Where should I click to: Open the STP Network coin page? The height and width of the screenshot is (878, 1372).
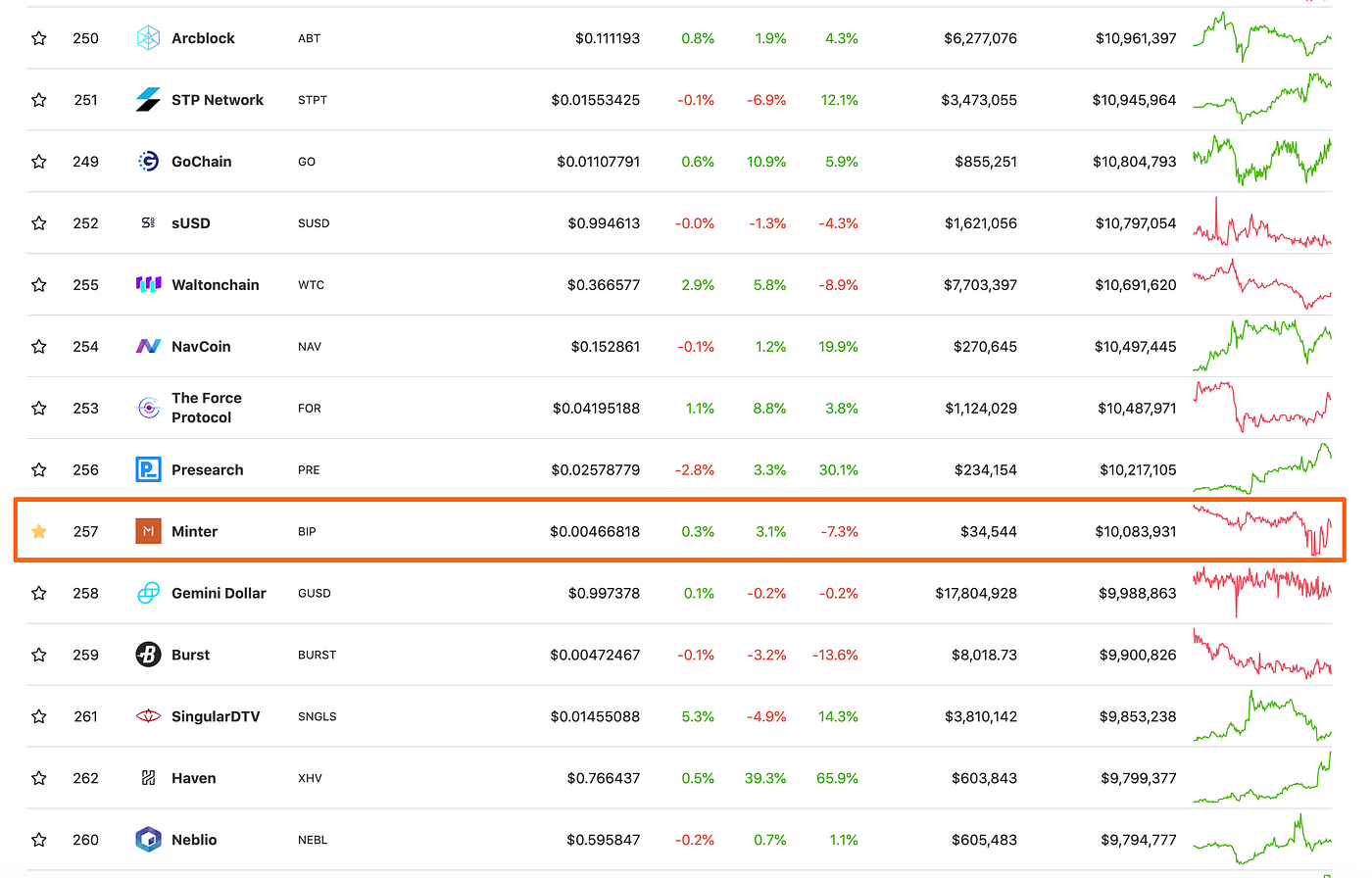[218, 100]
